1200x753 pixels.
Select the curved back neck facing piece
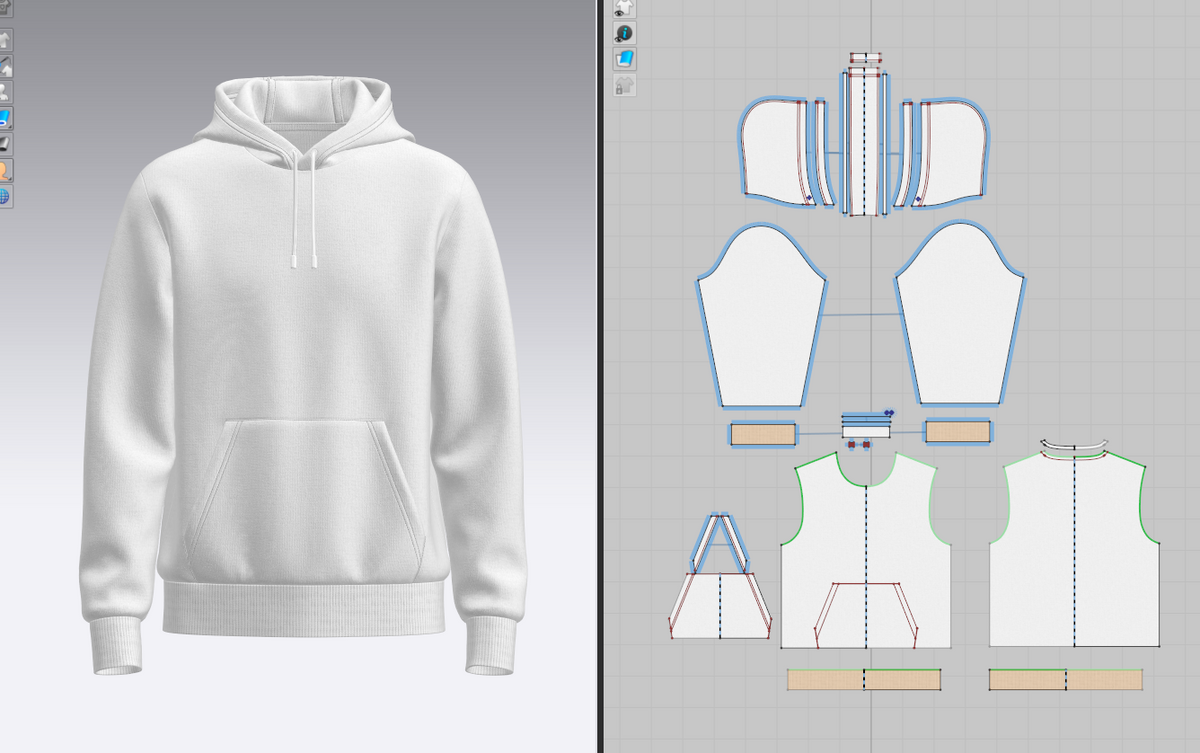tap(1075, 445)
